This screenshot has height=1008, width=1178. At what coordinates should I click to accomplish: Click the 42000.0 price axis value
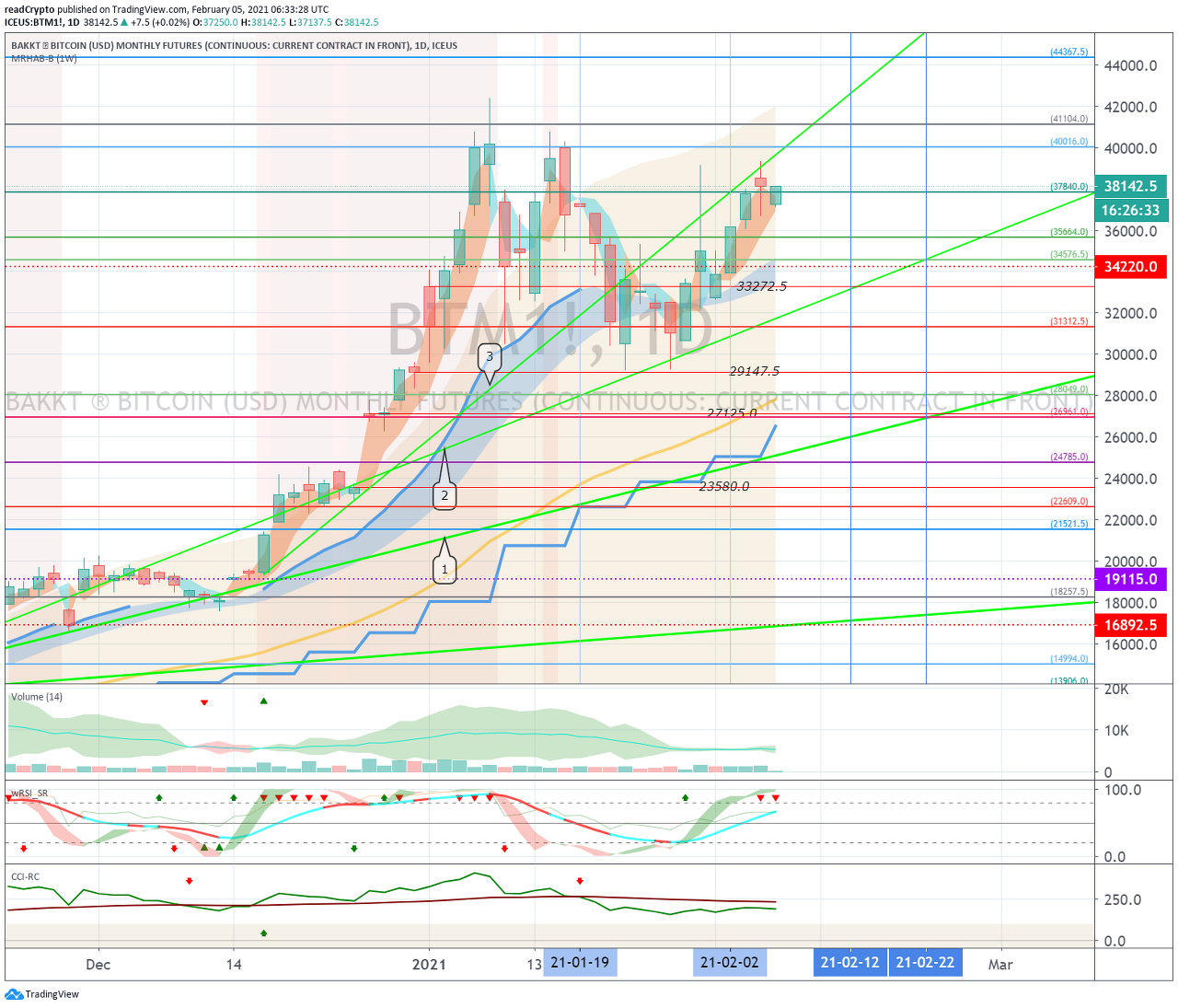point(1131,107)
